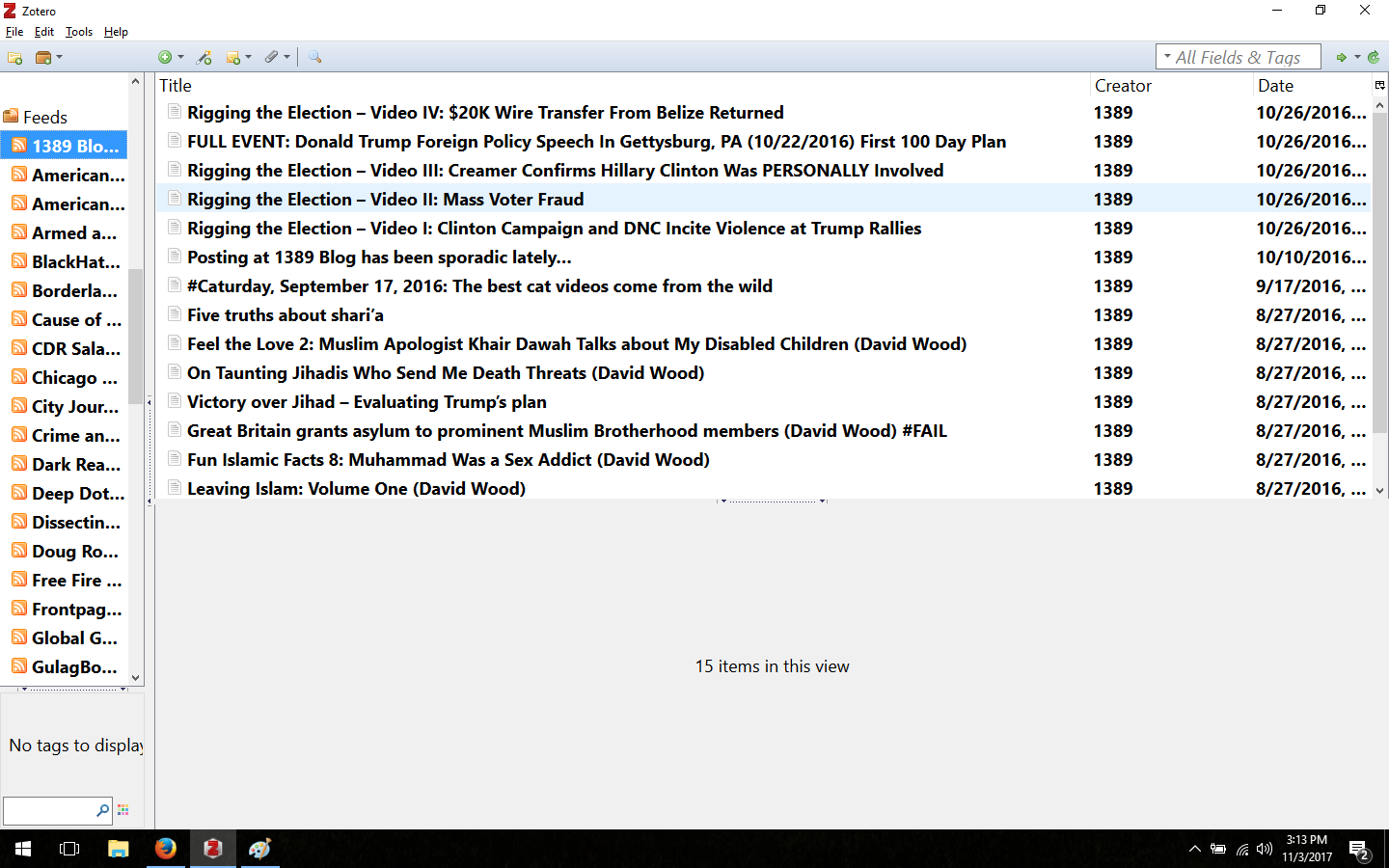Click RSS icon of Cause of ... feed
This screenshot has height=868, width=1389.
pos(19,319)
